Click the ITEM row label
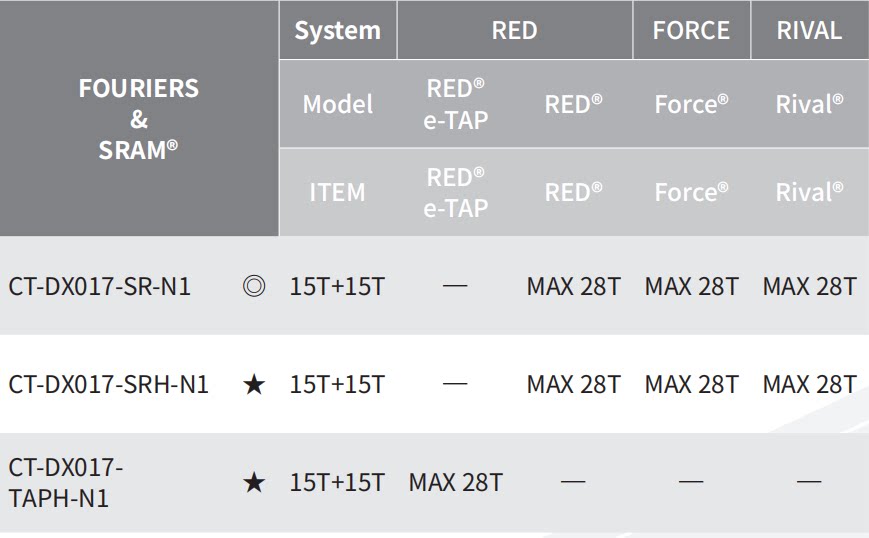 click(x=337, y=192)
